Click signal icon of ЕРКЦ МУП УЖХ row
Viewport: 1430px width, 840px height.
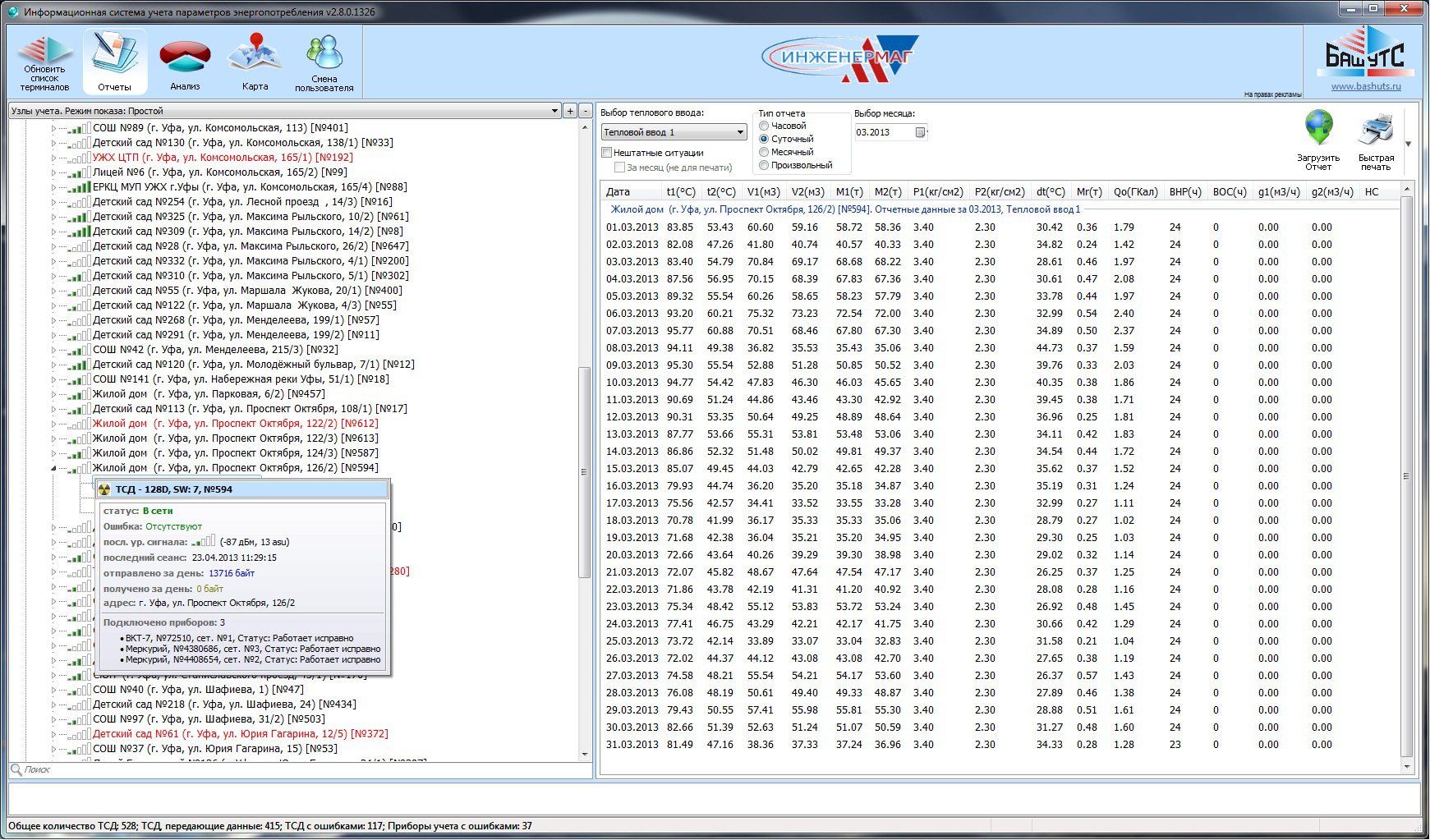[79, 187]
